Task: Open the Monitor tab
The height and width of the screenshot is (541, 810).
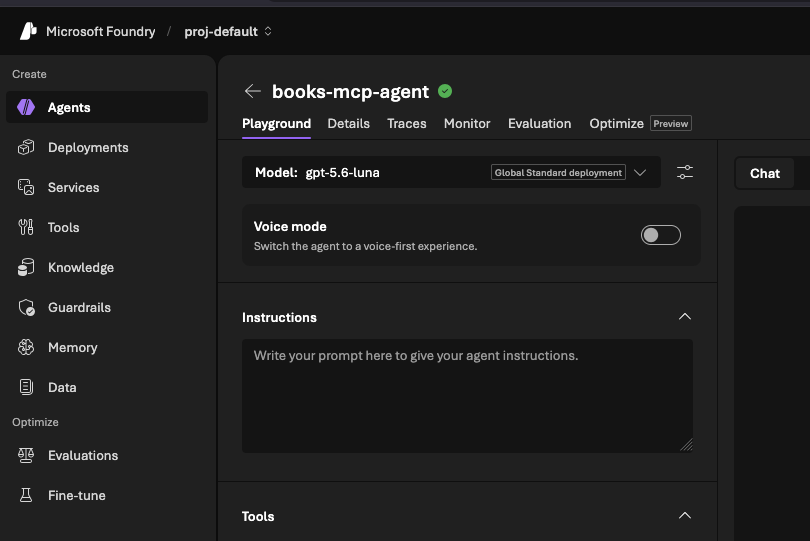Action: pyautogui.click(x=467, y=123)
